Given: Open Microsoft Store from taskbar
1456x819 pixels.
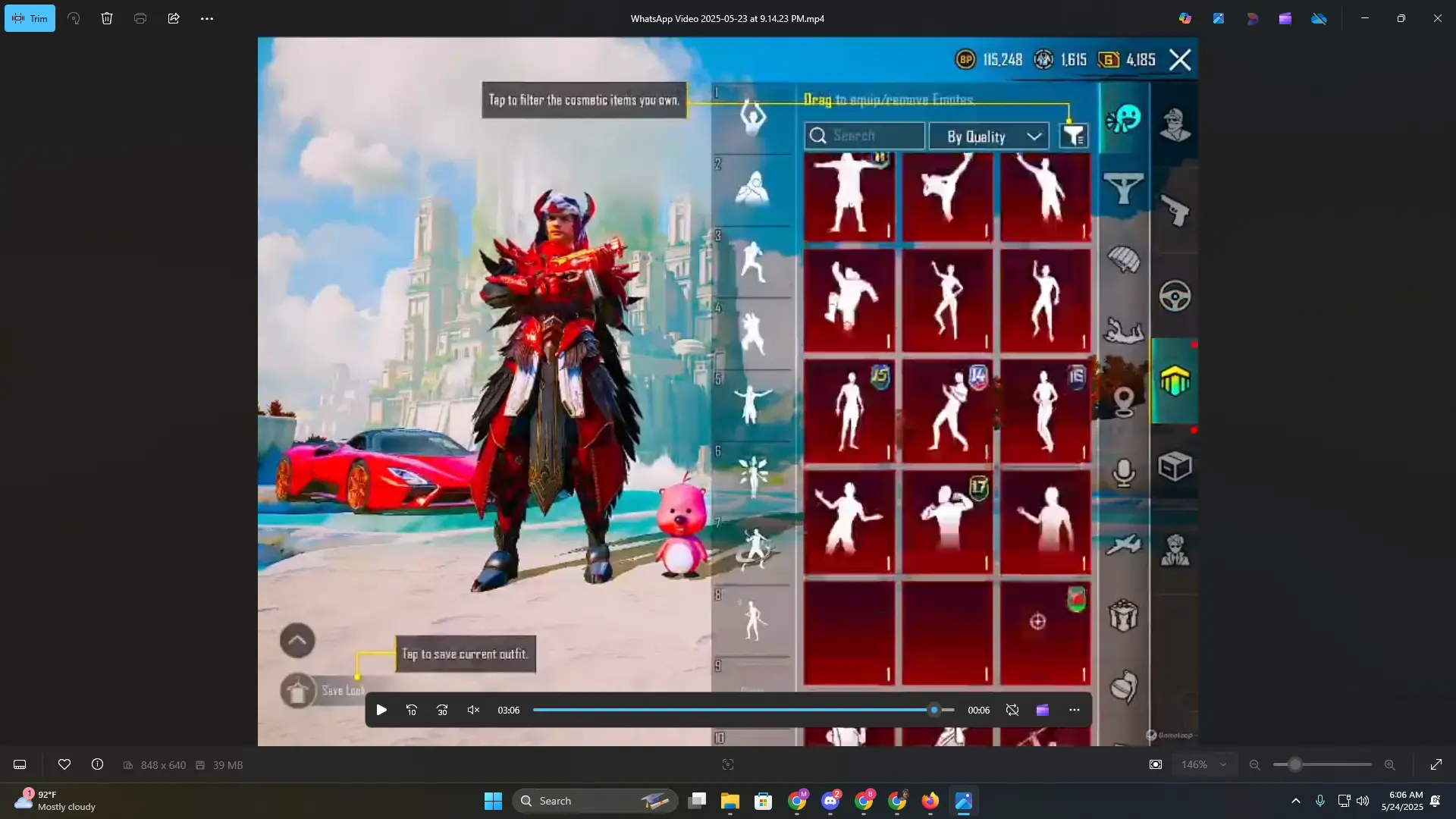Looking at the screenshot, I should [x=764, y=801].
